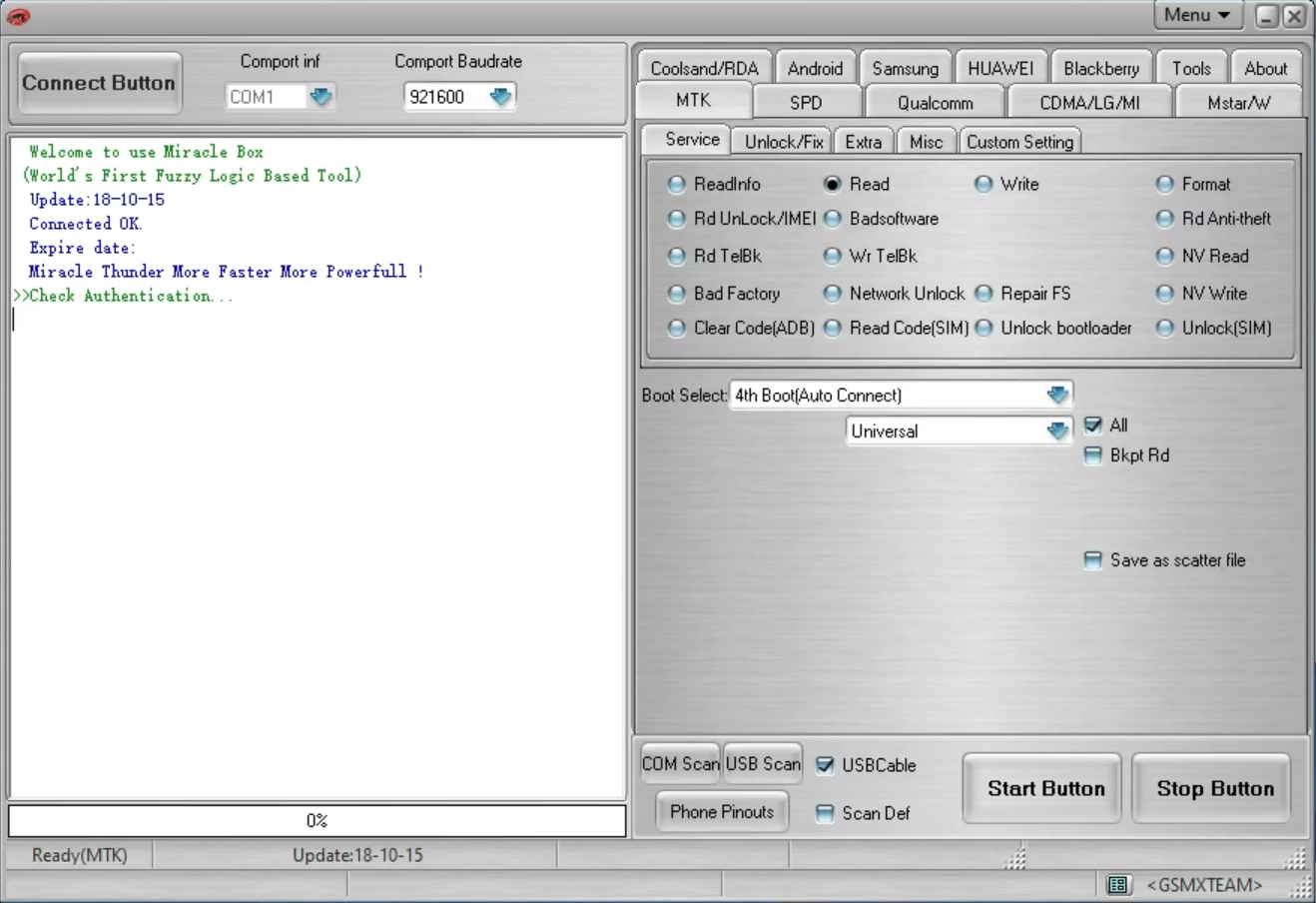Choose the ReadInfo option
Image resolution: width=1316 pixels, height=903 pixels.
point(677,185)
